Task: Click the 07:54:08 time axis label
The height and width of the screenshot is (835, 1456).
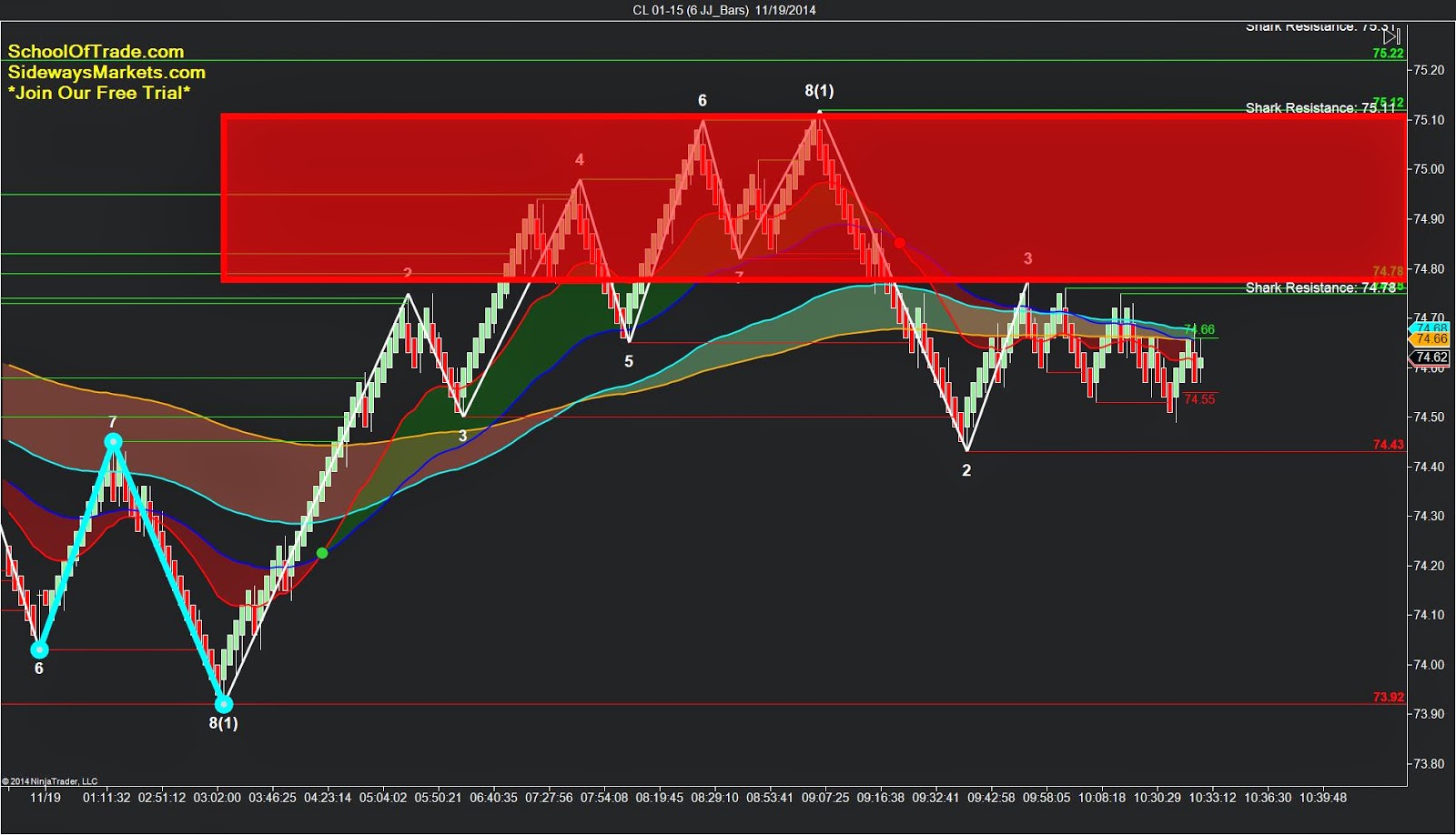Action: pos(604,798)
